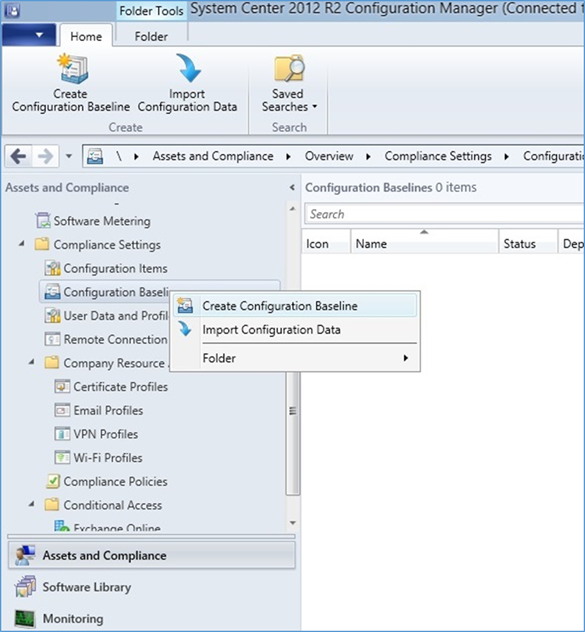Click the Company Resource Access folder icon
Image resolution: width=585 pixels, height=632 pixels.
[x=52, y=363]
